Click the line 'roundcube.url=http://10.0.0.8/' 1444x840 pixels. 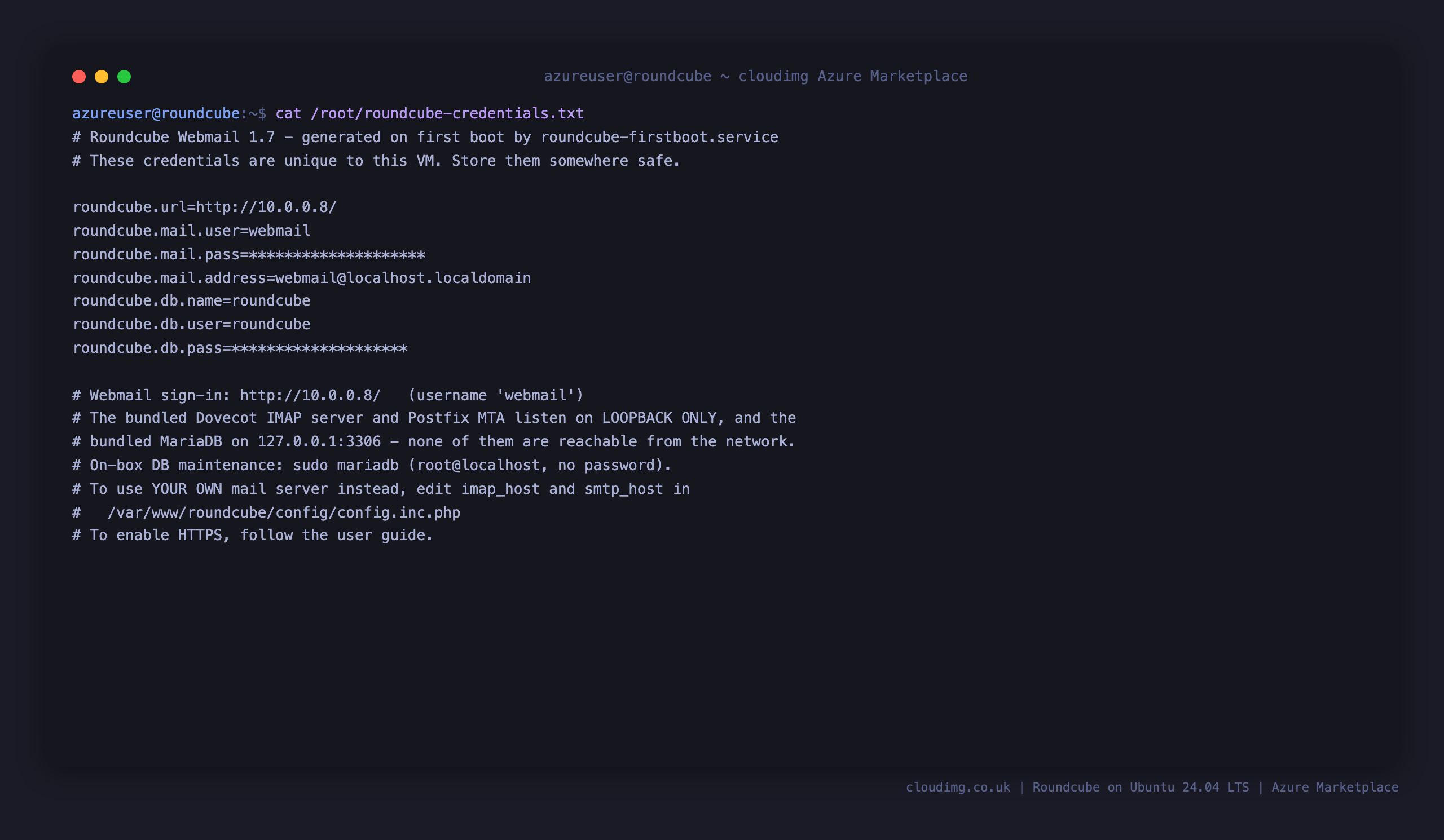click(x=205, y=207)
